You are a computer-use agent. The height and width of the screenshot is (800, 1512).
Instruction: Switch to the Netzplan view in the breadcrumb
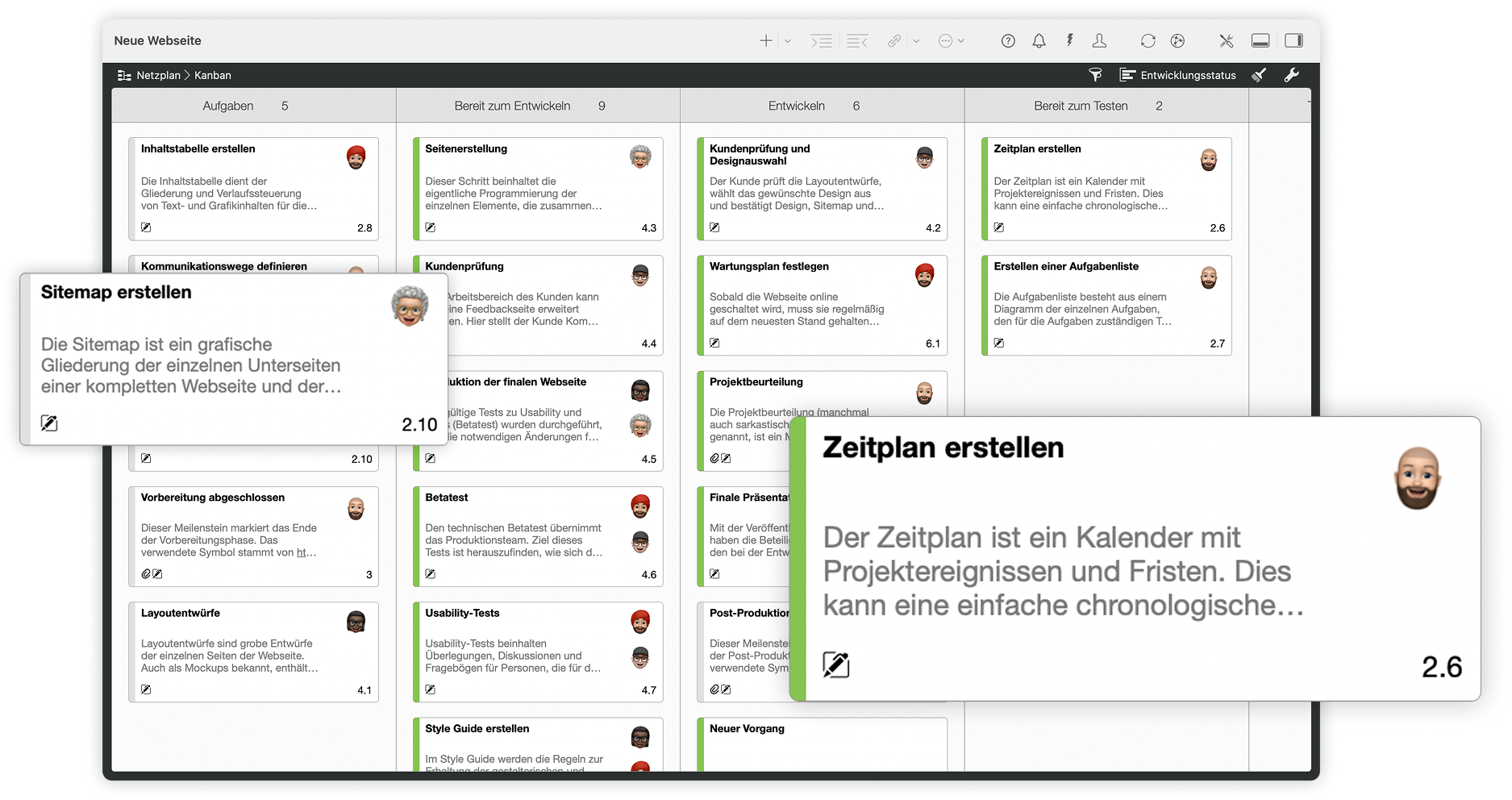159,75
